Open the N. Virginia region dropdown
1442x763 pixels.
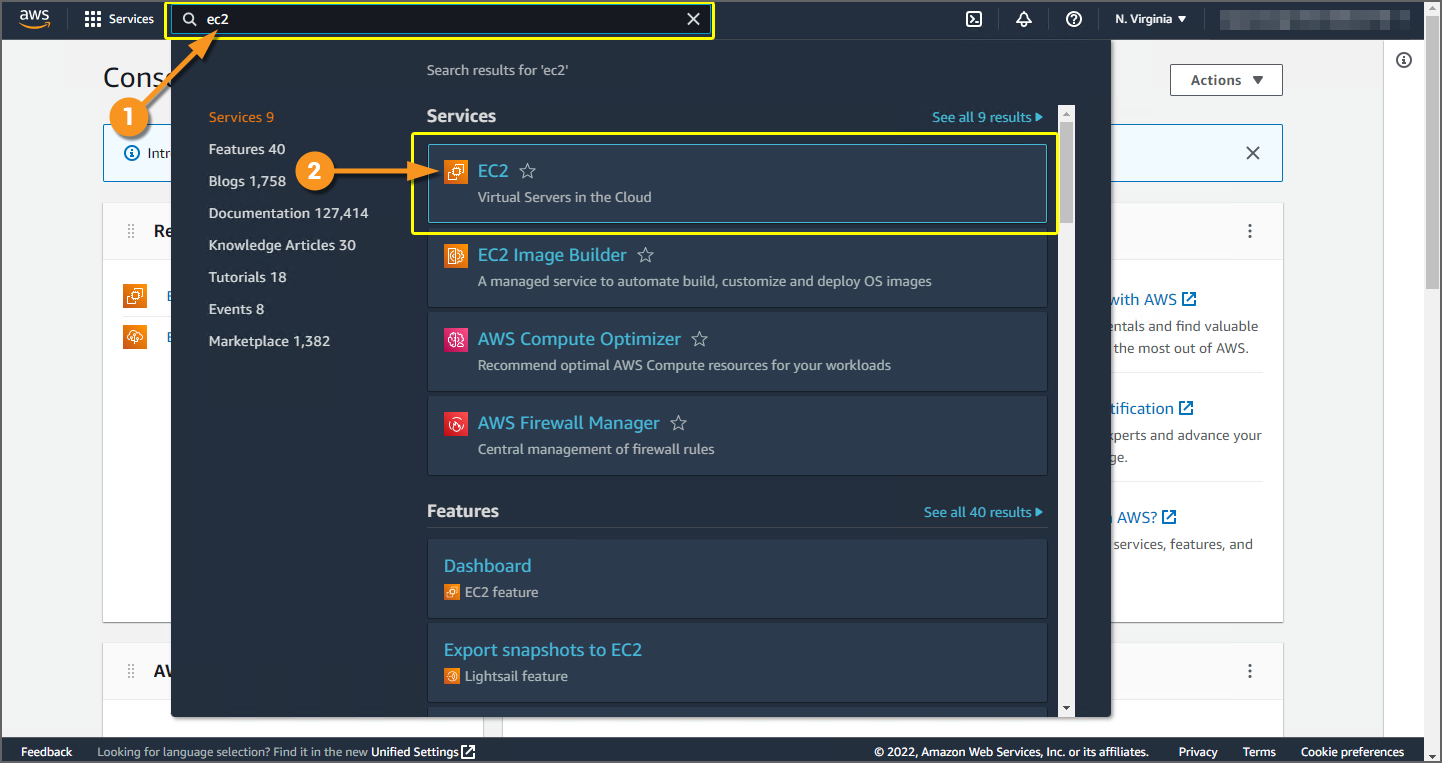click(x=1150, y=19)
